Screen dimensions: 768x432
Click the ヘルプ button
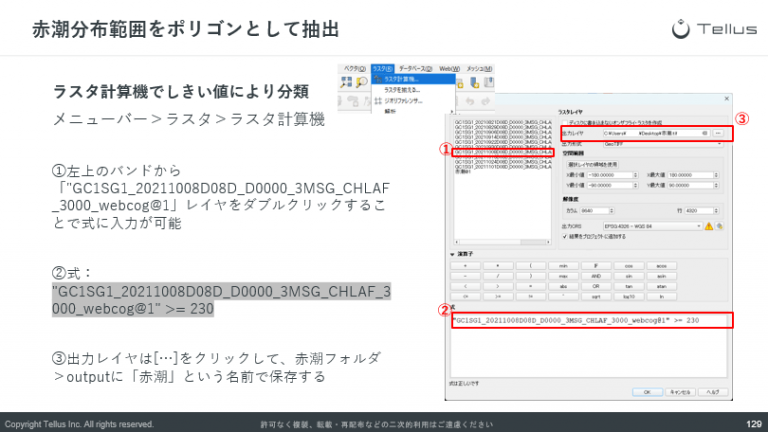click(713, 392)
